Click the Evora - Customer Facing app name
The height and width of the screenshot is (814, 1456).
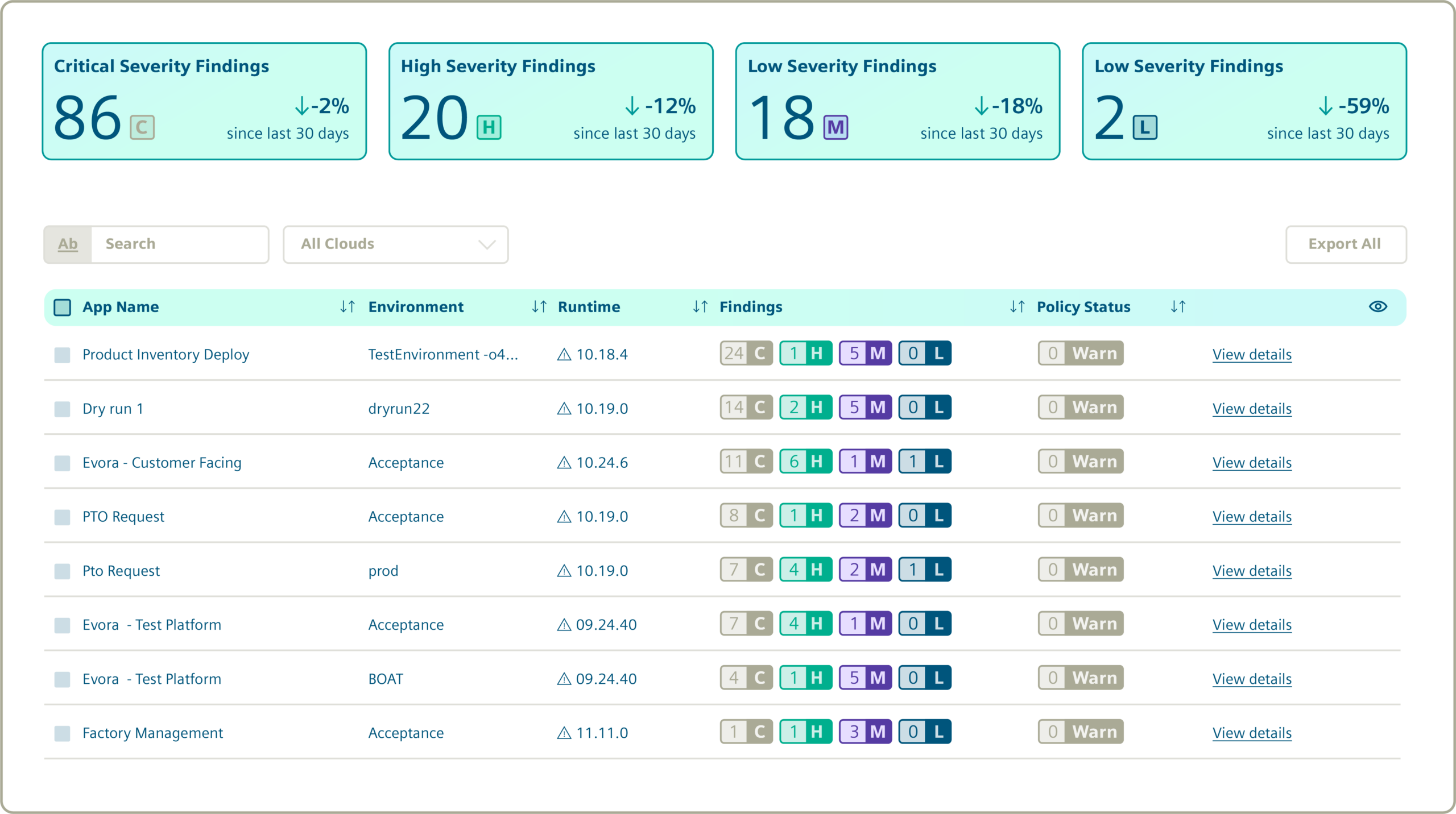(x=162, y=463)
